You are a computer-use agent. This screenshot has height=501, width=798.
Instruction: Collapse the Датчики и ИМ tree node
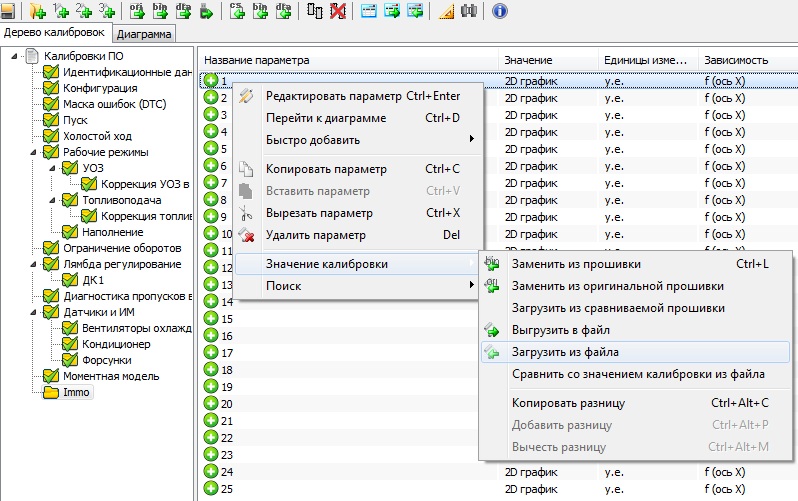click(35, 312)
